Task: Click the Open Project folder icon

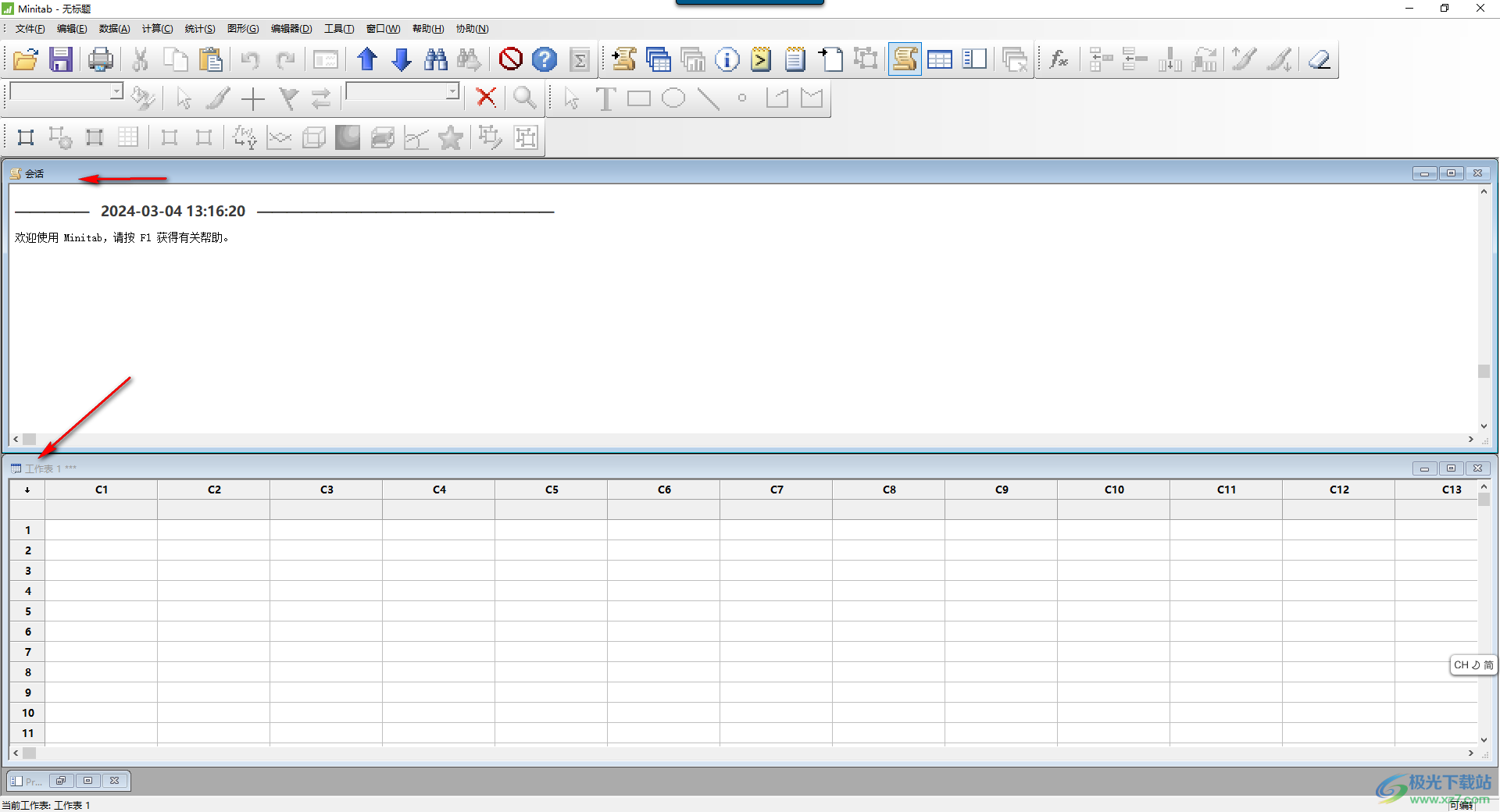Action: click(x=26, y=59)
